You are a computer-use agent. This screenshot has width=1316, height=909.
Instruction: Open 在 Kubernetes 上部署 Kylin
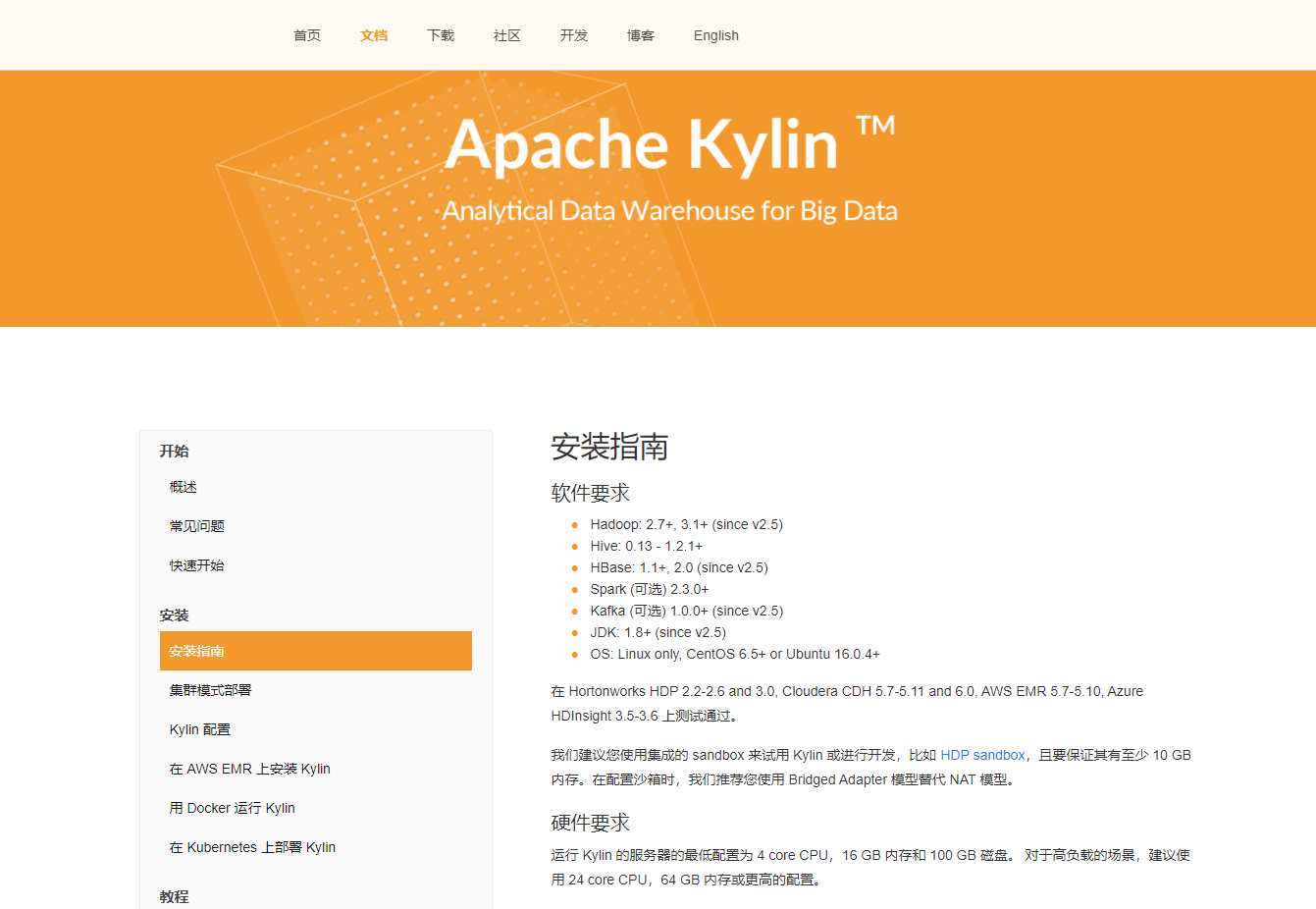point(252,847)
